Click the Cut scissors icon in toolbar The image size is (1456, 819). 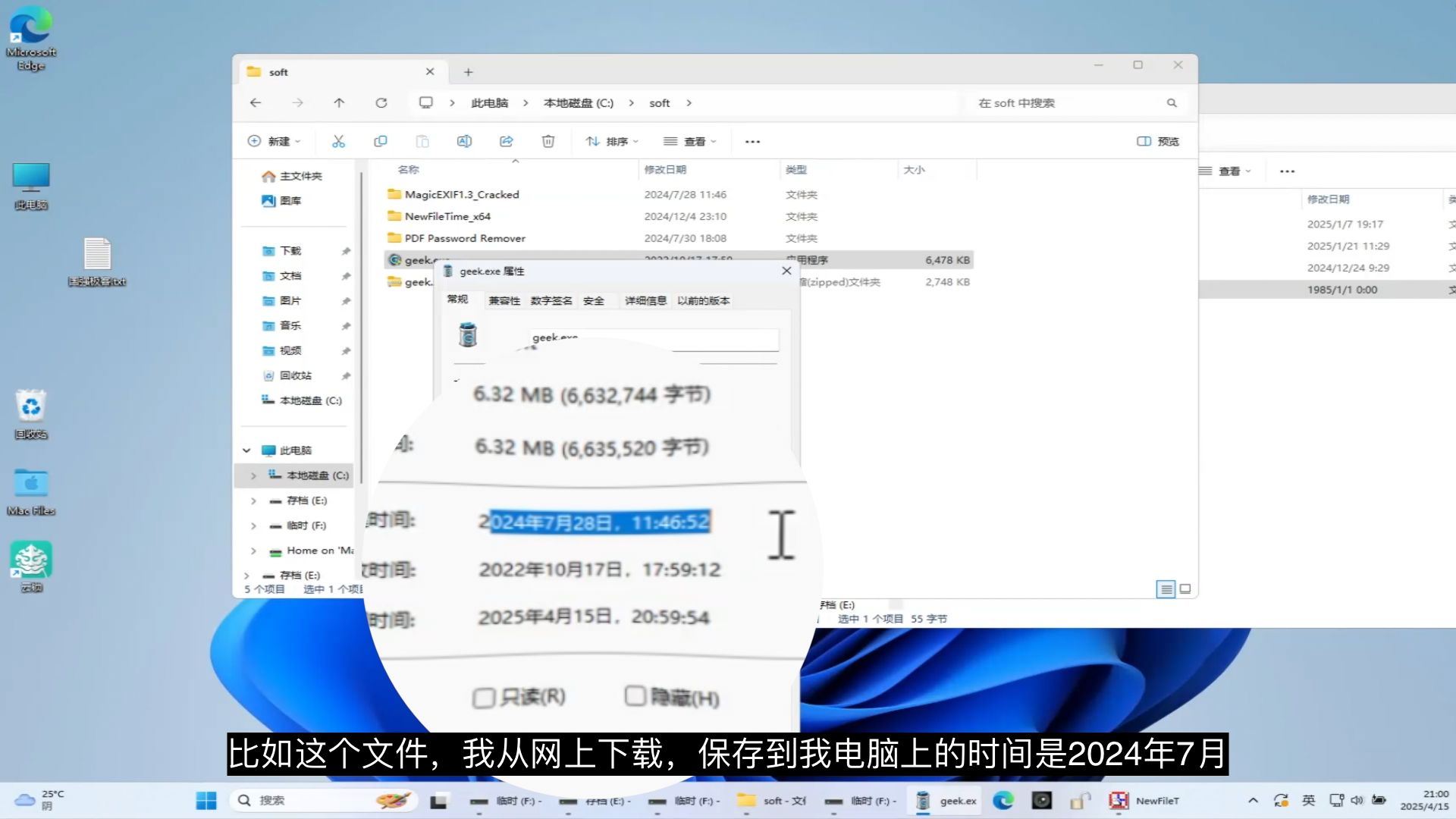(338, 141)
